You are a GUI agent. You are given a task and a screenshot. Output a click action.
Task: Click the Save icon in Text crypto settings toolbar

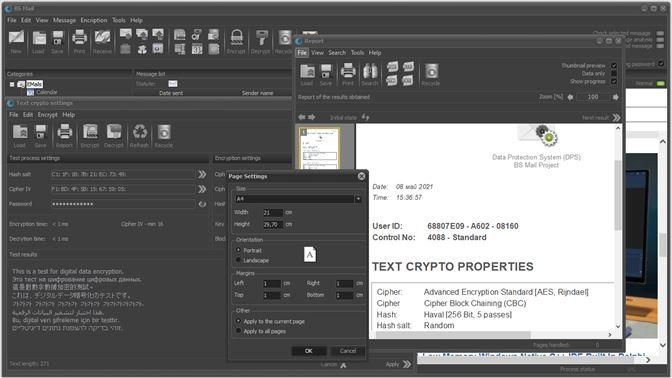click(41, 132)
